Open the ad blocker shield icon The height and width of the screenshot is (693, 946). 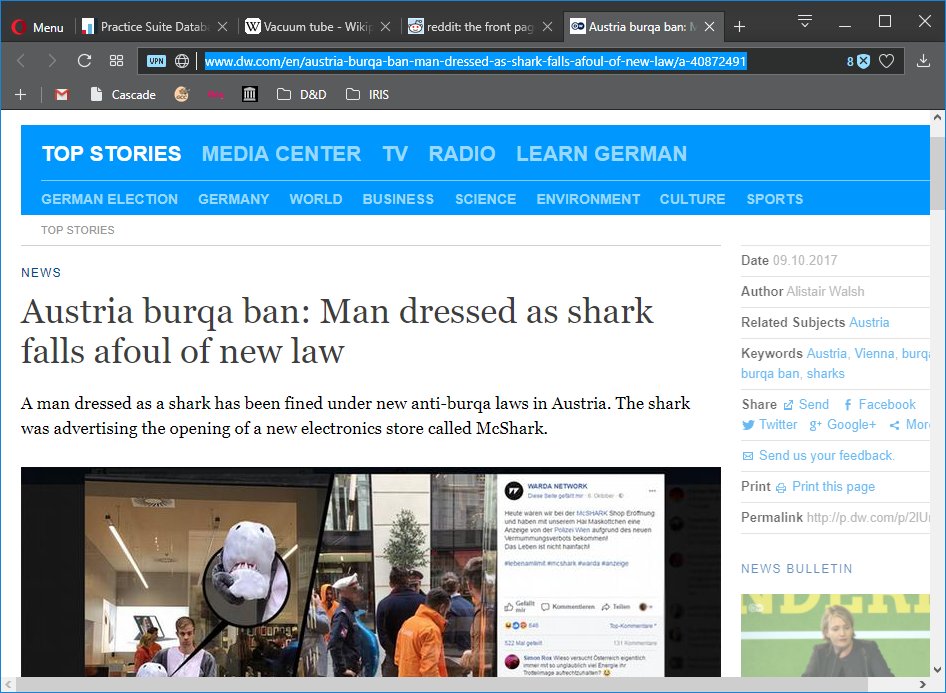coord(863,61)
